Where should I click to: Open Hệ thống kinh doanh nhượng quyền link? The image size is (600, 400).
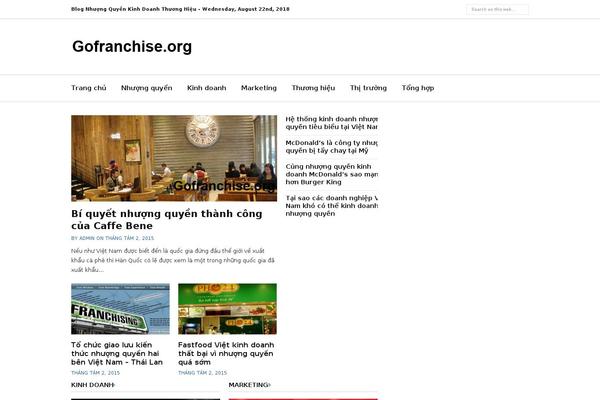pyautogui.click(x=331, y=123)
